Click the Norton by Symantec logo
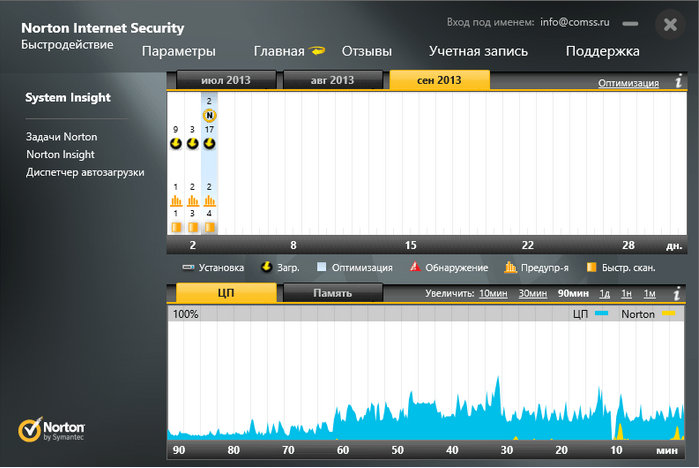The width and height of the screenshot is (699, 468). pyautogui.click(x=51, y=429)
